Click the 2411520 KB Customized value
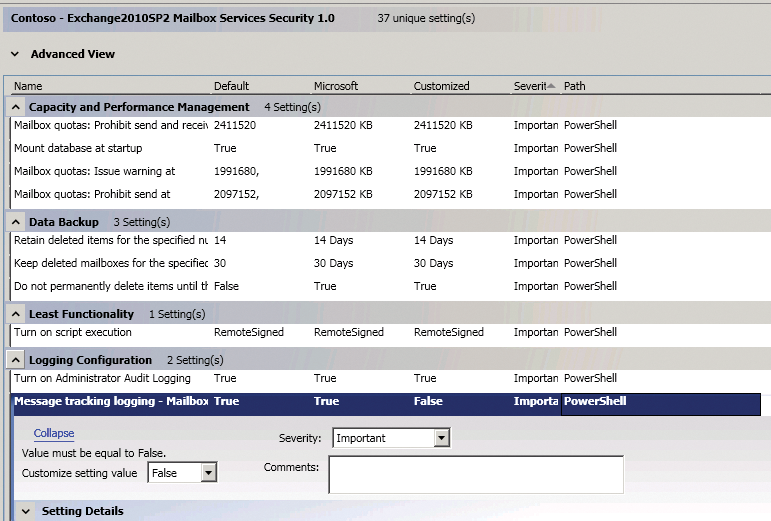Image resolution: width=771 pixels, height=521 pixels. [x=443, y=125]
